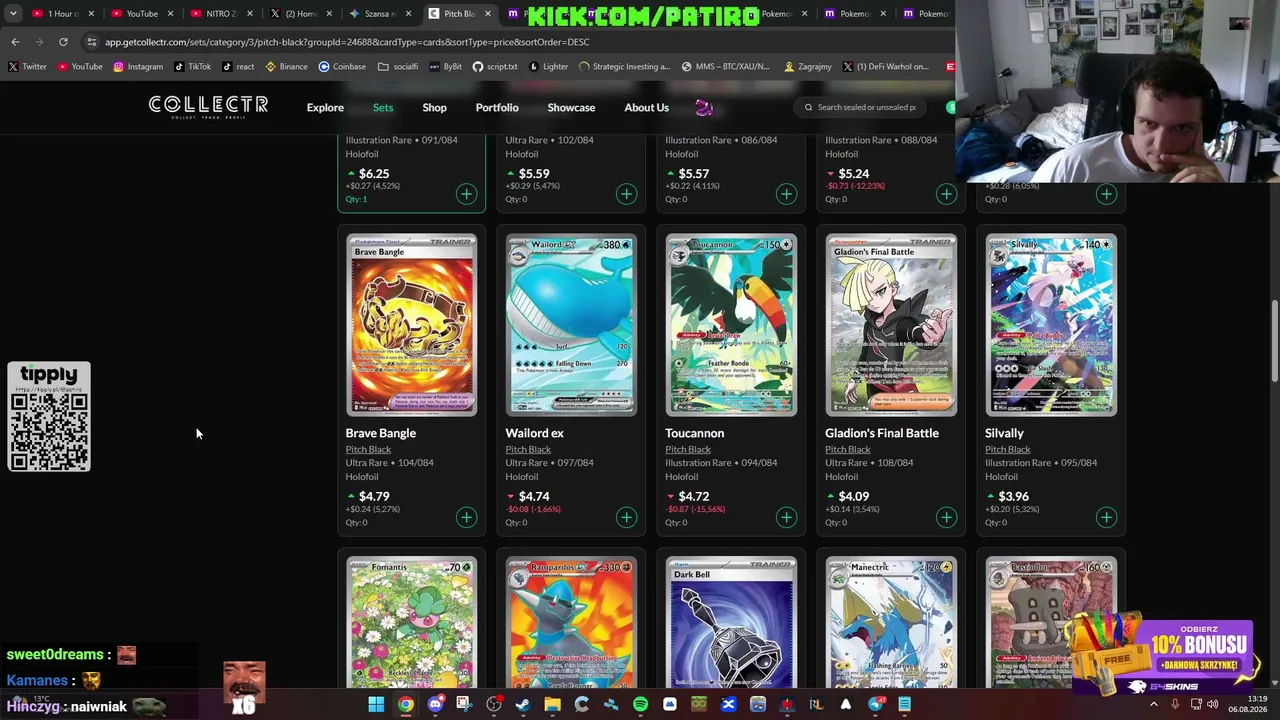Viewport: 1280px width, 720px height.
Task: Open the About Us menu
Action: click(x=646, y=107)
